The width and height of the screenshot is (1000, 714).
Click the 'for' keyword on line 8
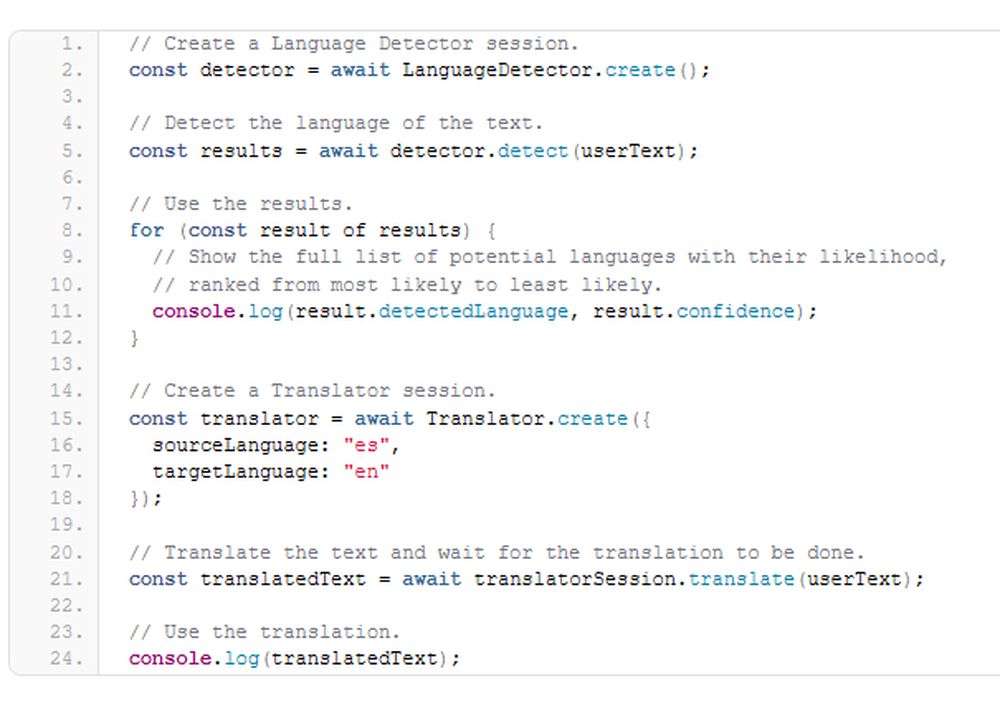[x=146, y=230]
